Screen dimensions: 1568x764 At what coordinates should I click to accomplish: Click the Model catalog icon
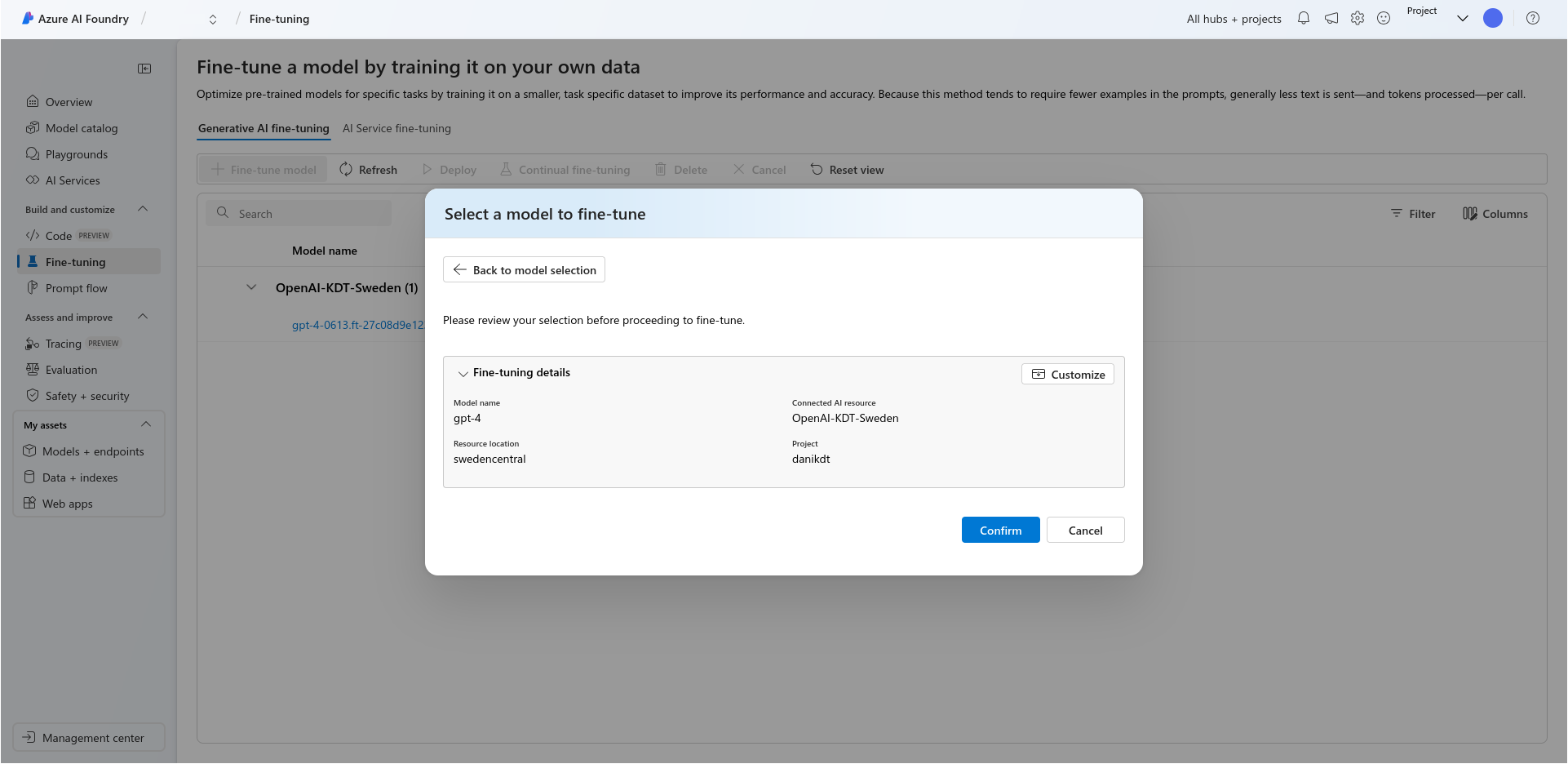(33, 128)
